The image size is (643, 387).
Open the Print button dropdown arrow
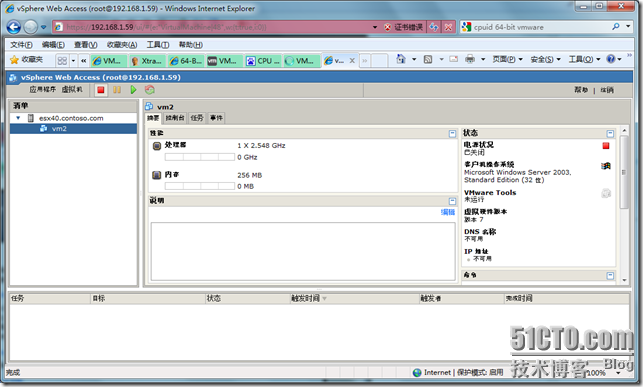click(x=483, y=59)
